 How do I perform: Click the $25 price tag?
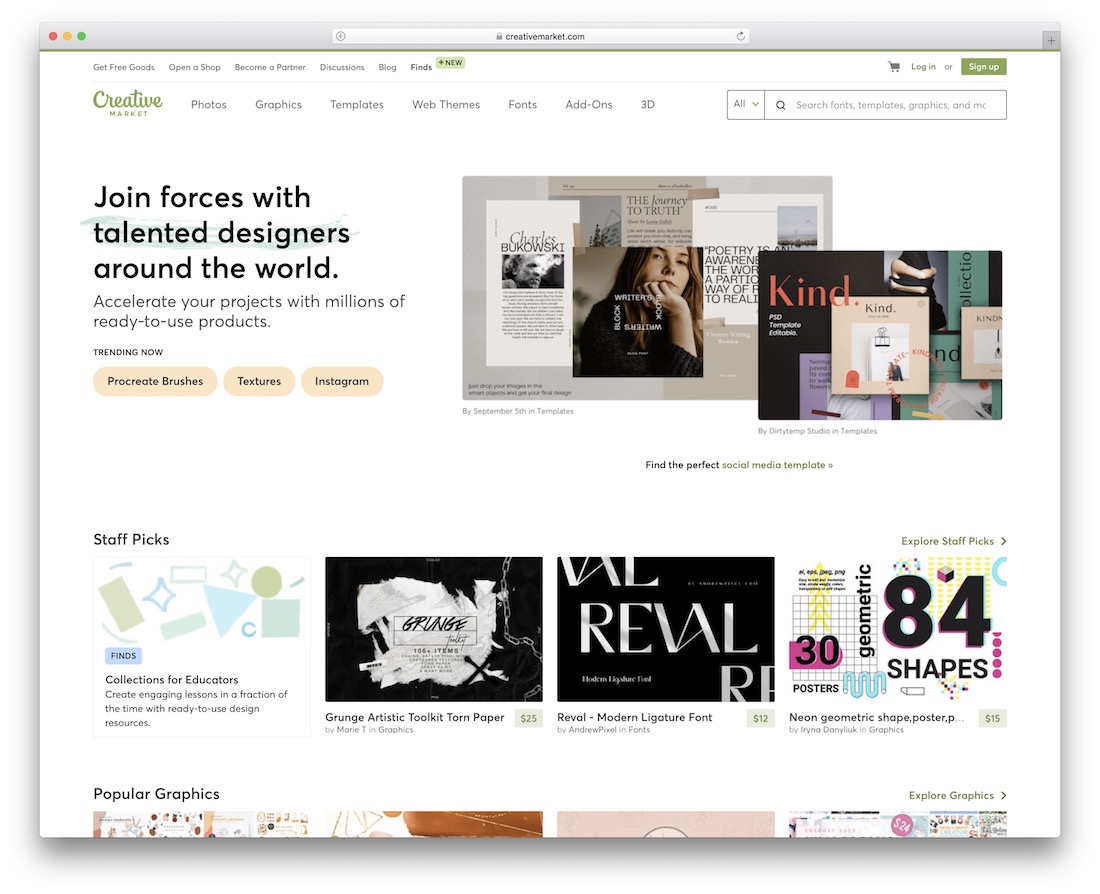click(528, 719)
